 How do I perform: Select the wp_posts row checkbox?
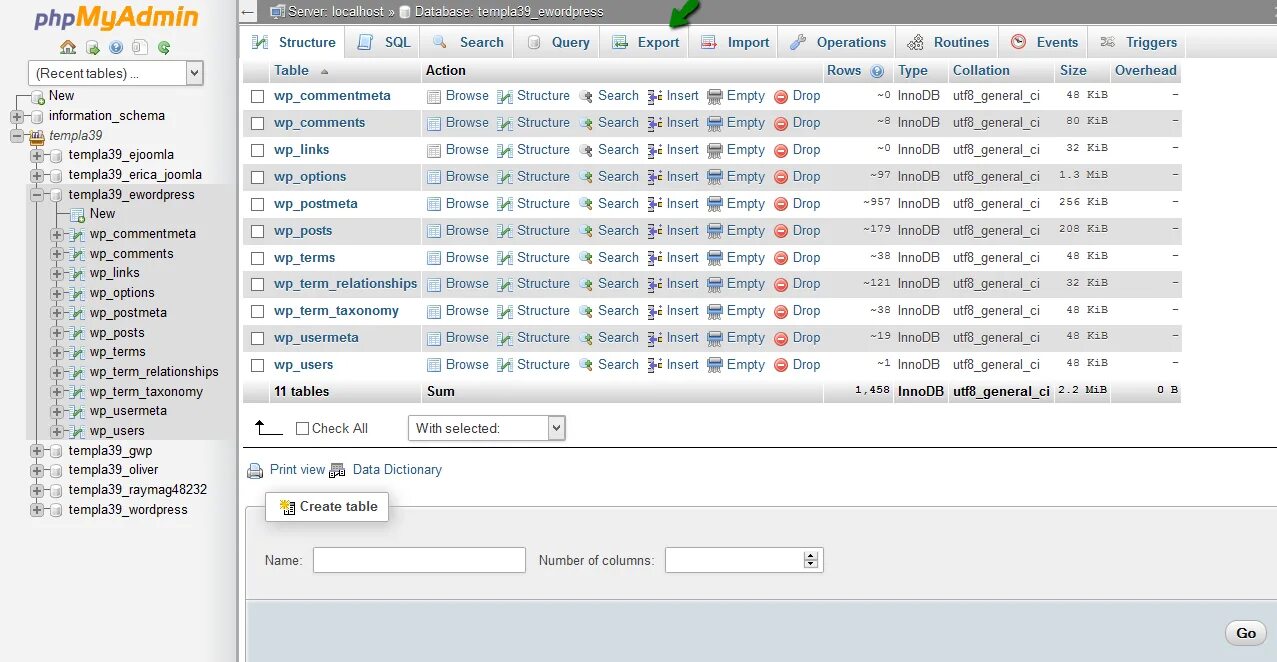click(257, 231)
